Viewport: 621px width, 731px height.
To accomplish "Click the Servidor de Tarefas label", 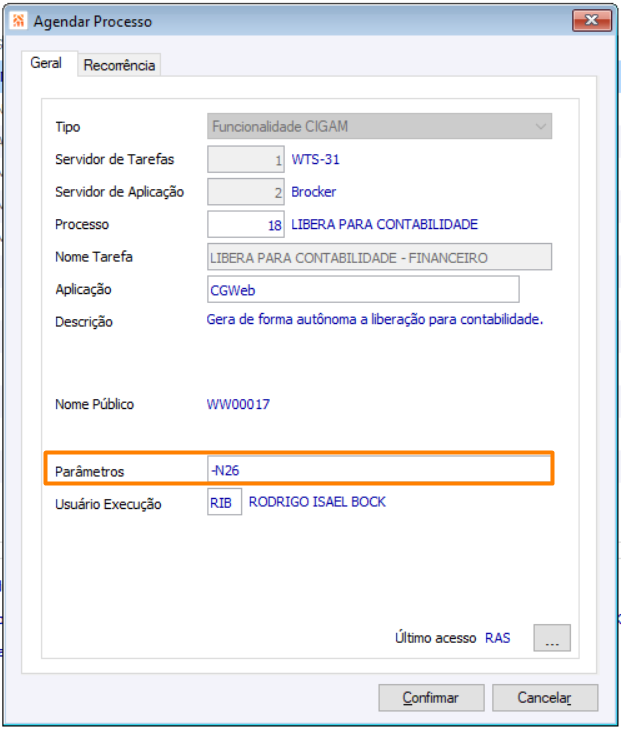I will coord(114,159).
